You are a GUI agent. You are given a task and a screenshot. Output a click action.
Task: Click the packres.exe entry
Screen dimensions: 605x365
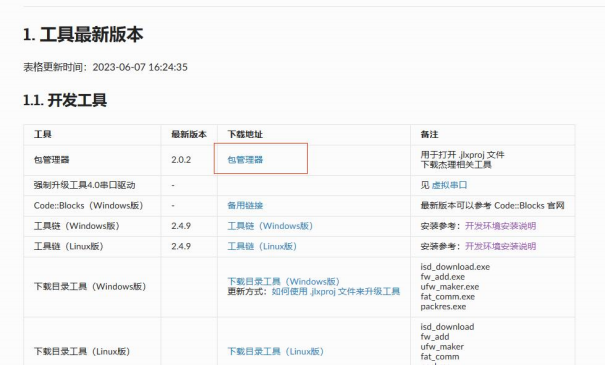[x=443, y=307]
